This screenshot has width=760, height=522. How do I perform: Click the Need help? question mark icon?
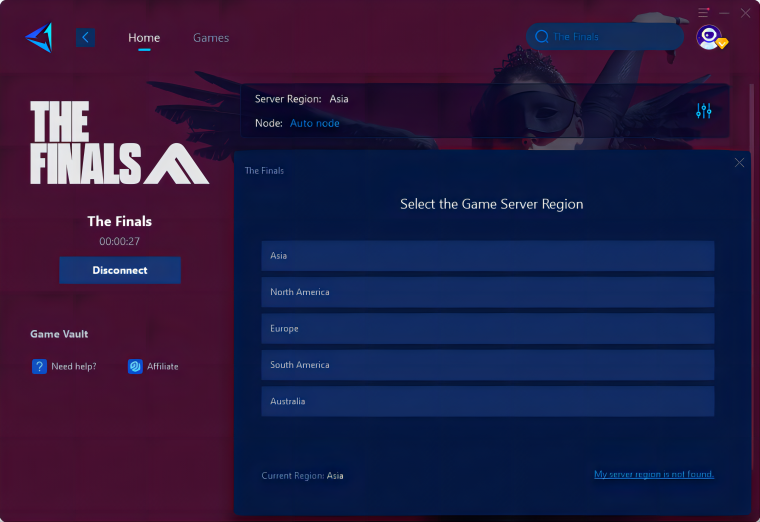coord(39,366)
